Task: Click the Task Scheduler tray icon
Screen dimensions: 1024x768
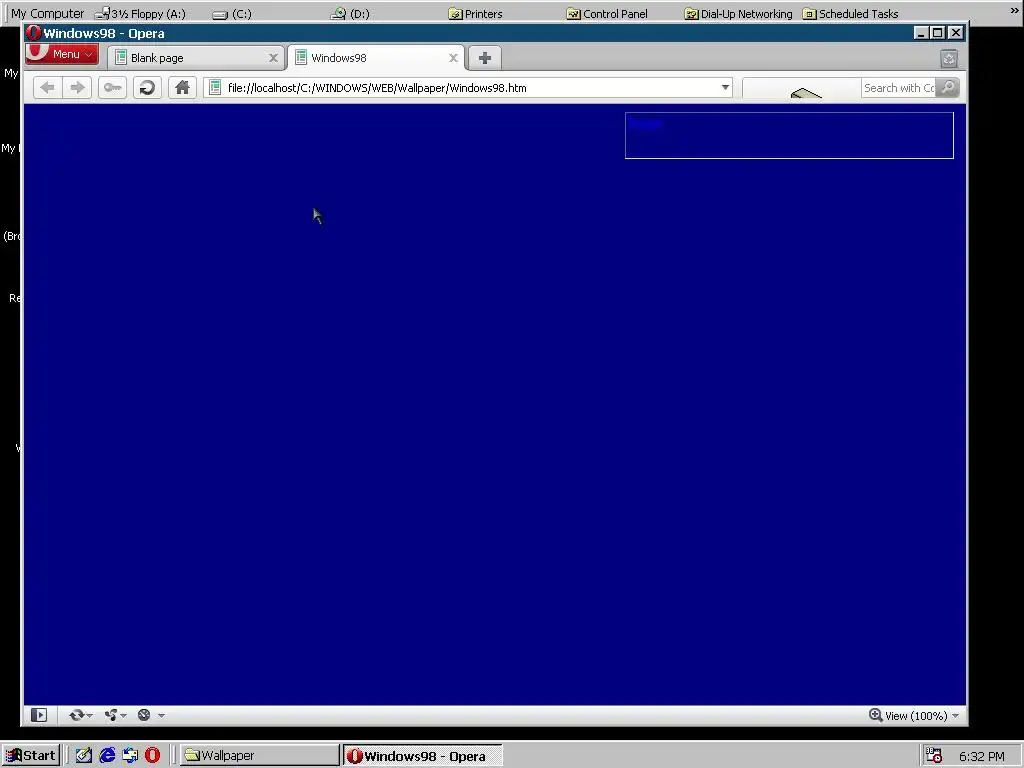Action: click(934, 756)
